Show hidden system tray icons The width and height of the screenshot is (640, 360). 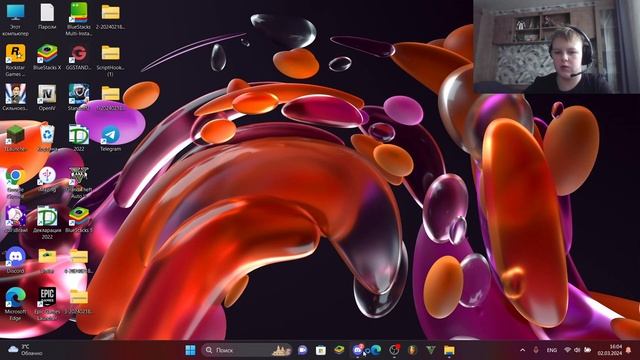[x=522, y=350]
